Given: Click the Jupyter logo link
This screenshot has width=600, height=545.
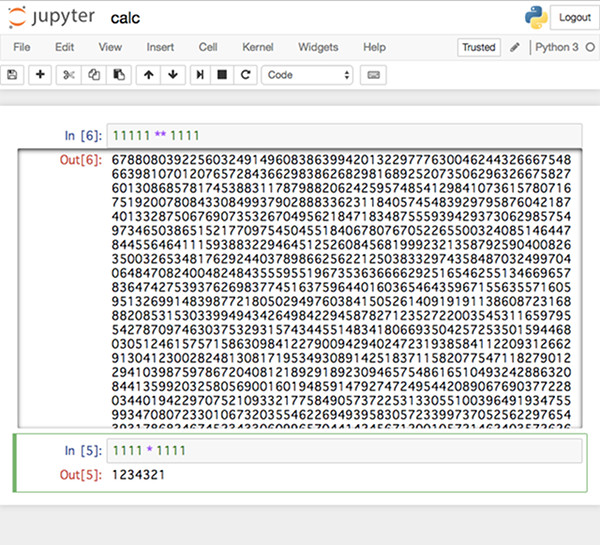Looking at the screenshot, I should (x=52, y=18).
